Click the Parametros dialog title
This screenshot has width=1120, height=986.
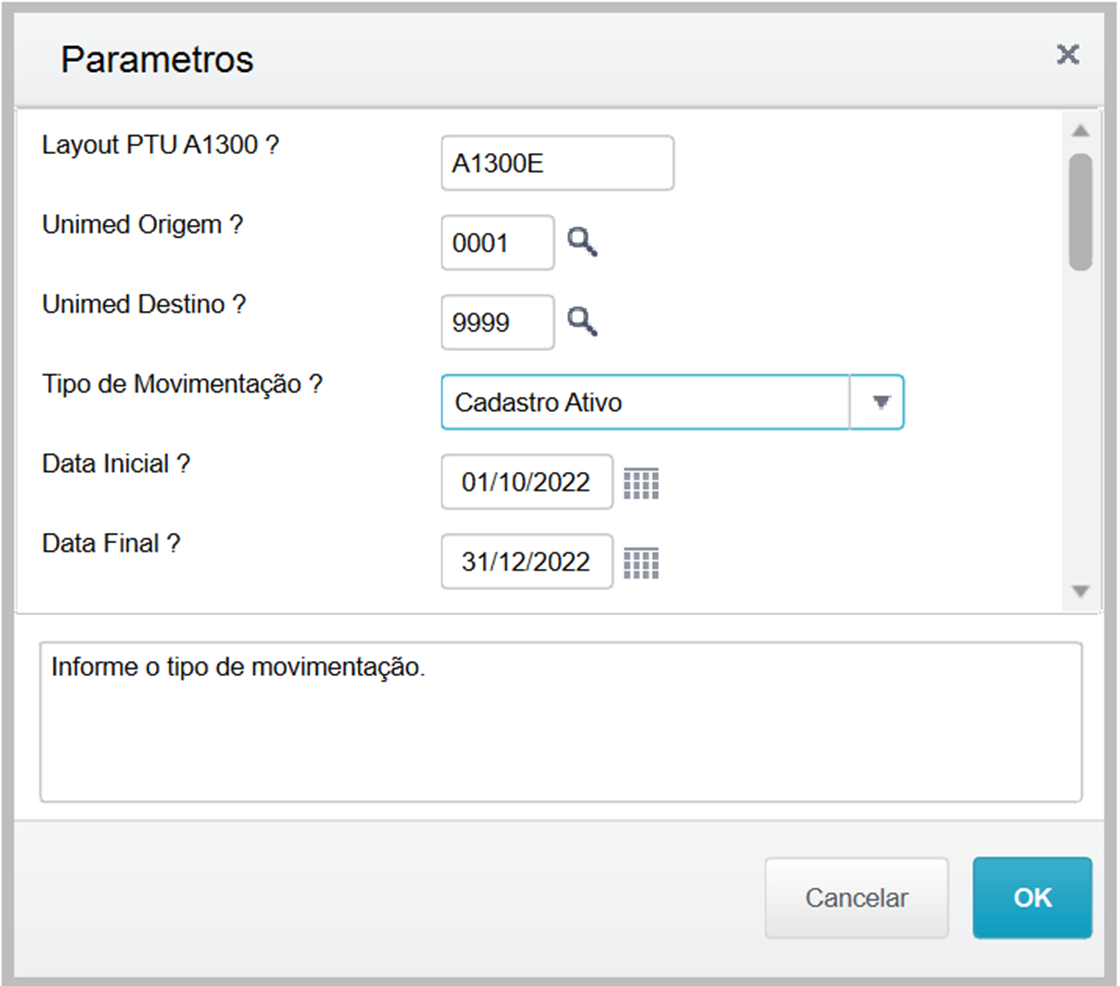[x=157, y=60]
